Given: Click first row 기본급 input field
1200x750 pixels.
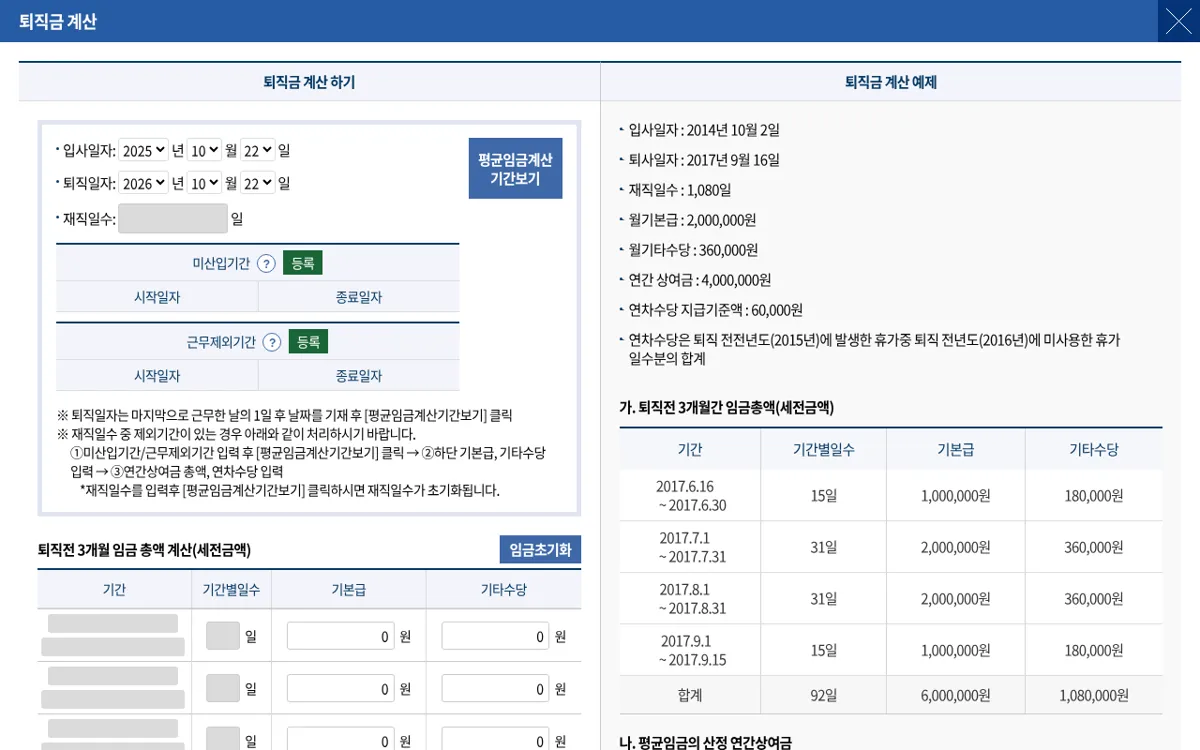Looking at the screenshot, I should [x=341, y=636].
